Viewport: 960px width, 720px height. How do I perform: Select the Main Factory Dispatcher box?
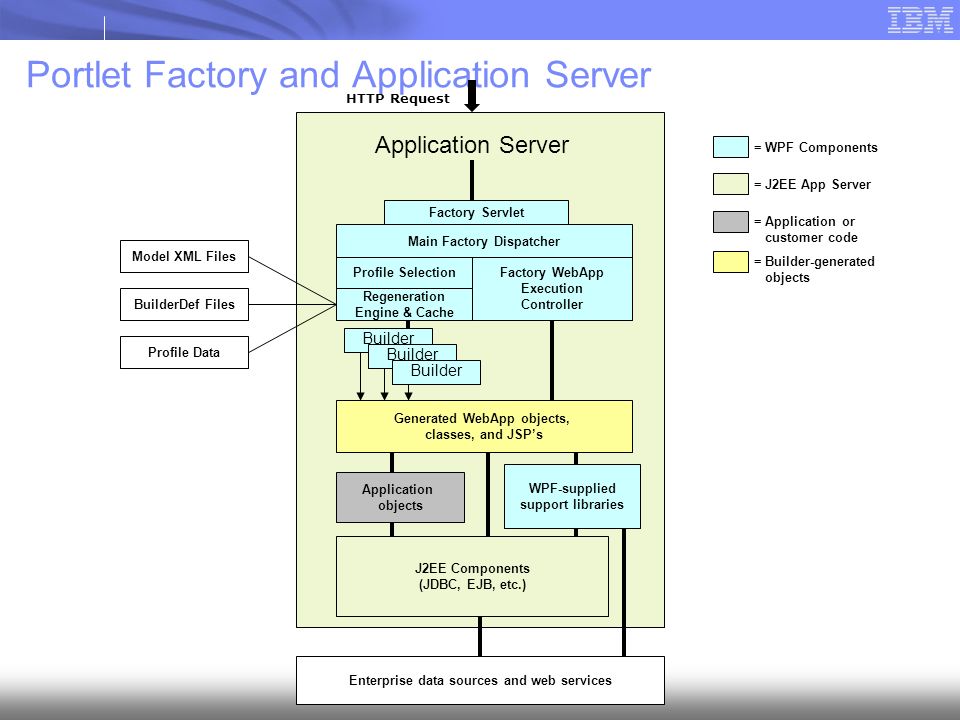(x=484, y=241)
